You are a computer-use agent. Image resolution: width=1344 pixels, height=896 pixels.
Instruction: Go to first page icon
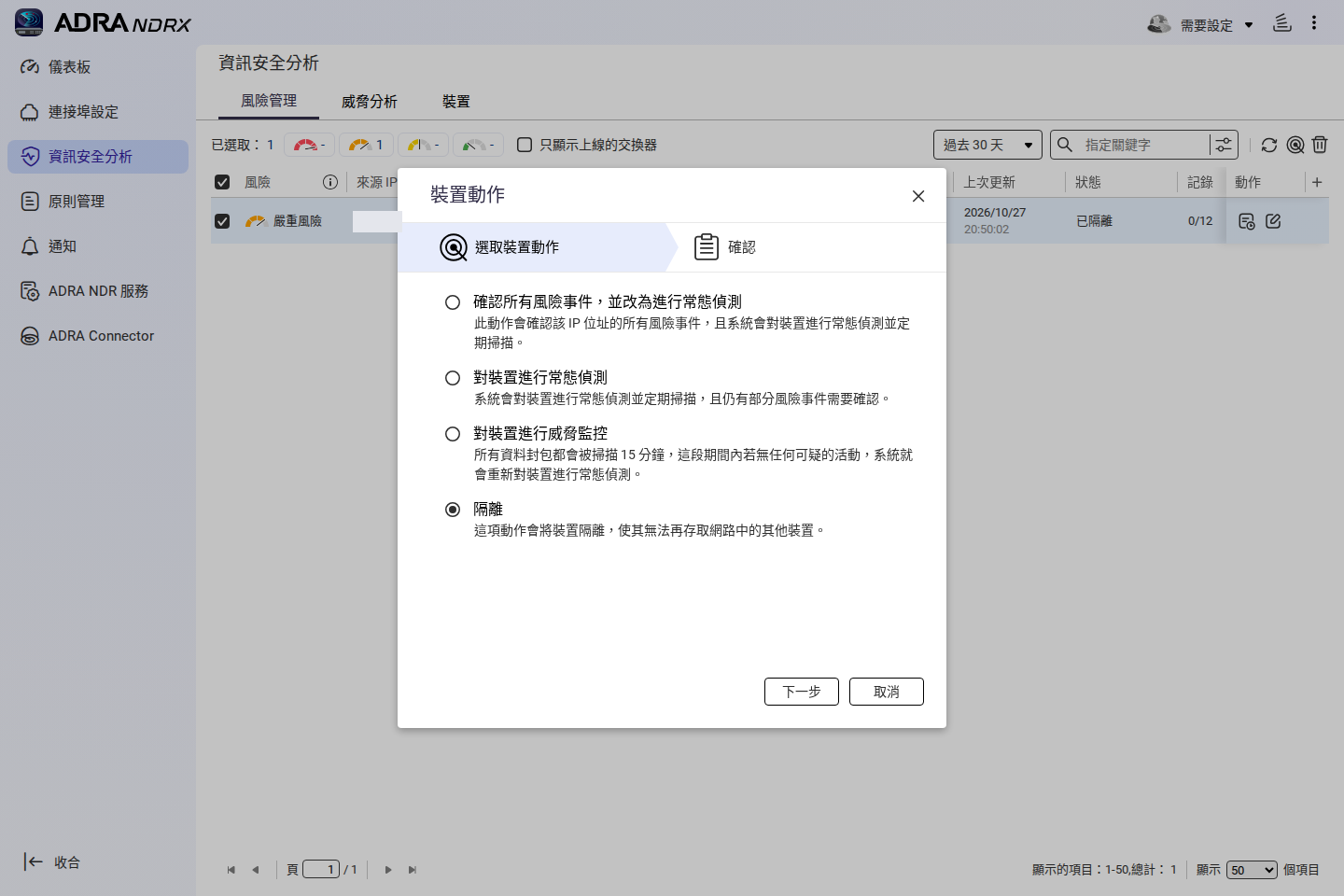(231, 870)
